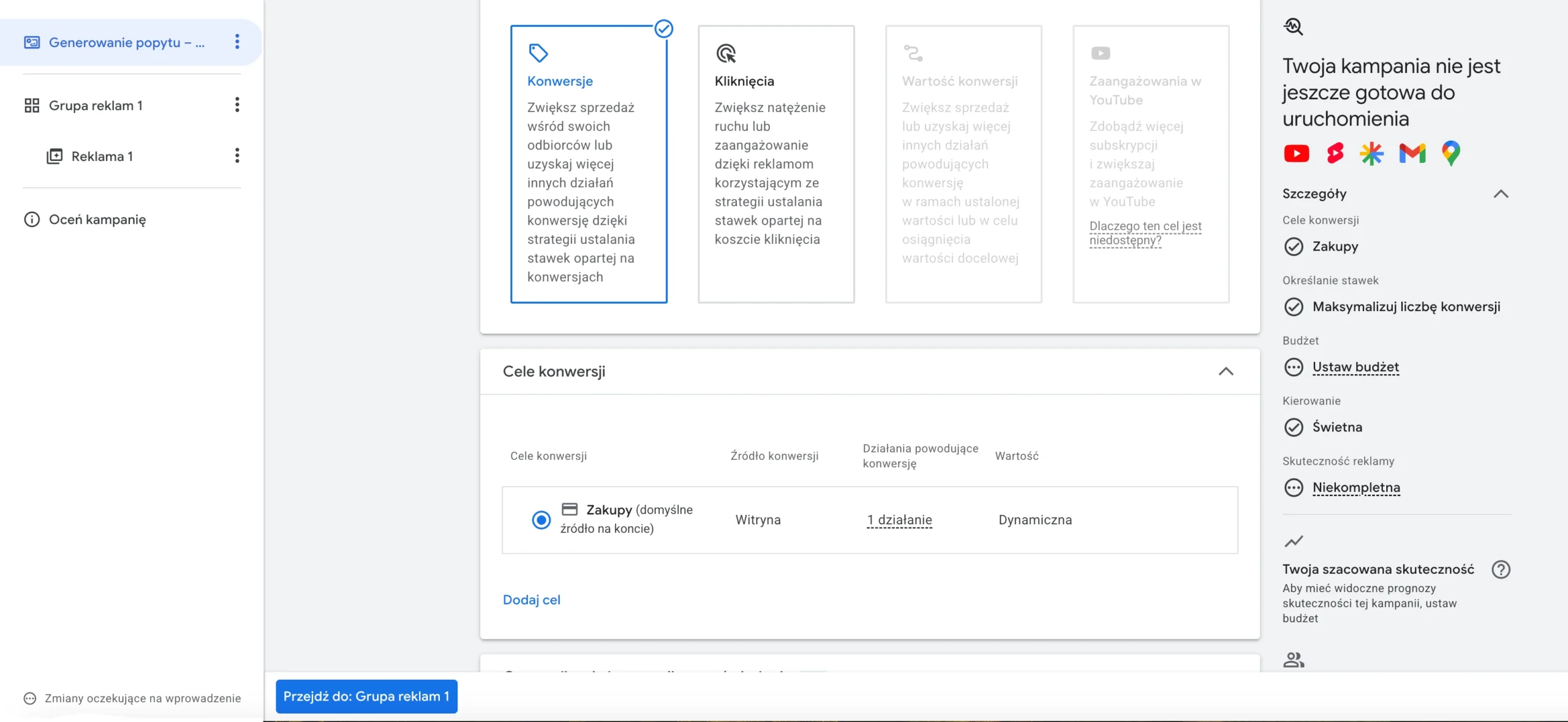Screen dimensions: 1568x722
Task: Open the '1 działanie' link
Action: pyautogui.click(x=899, y=520)
